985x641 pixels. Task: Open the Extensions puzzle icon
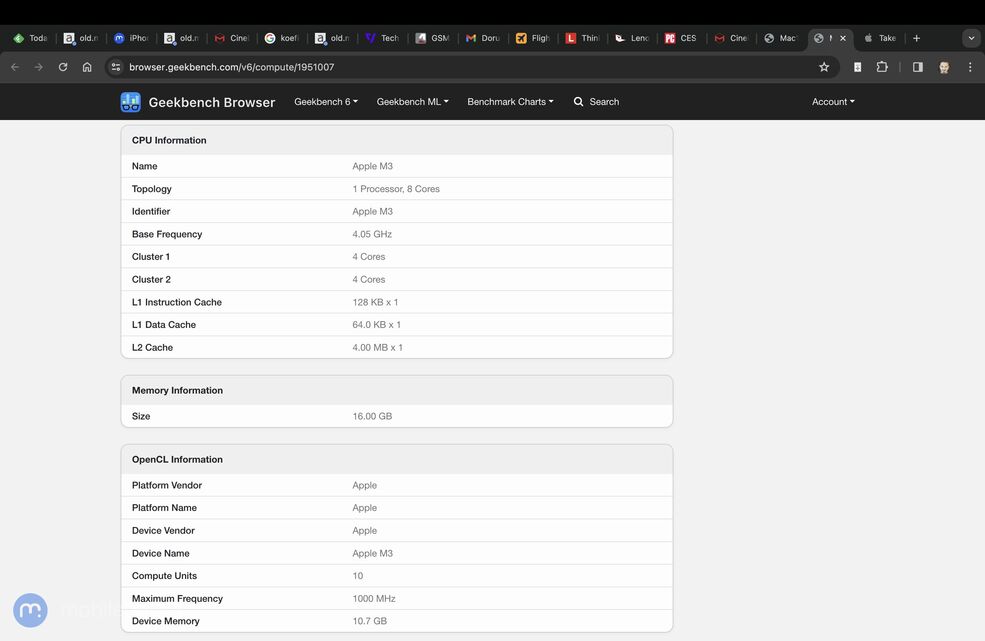[882, 67]
